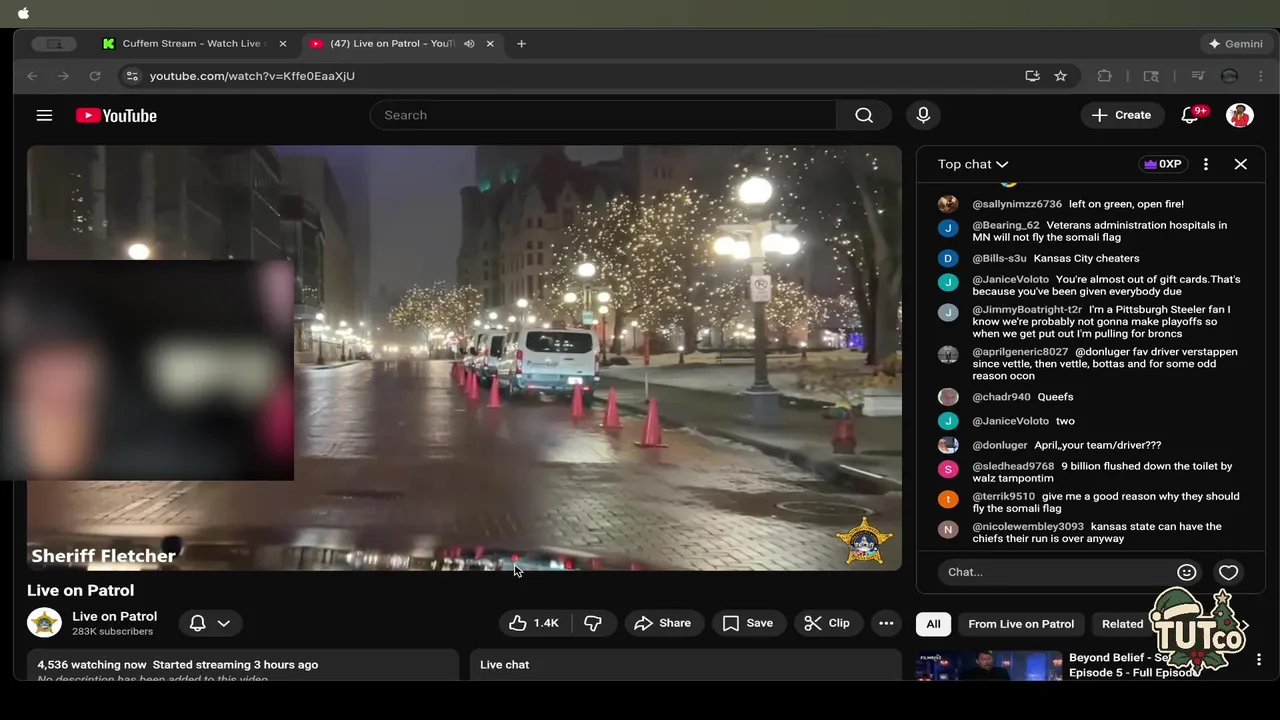The height and width of the screenshot is (720, 1280).
Task: Open a new browser tab
Action: (x=521, y=44)
